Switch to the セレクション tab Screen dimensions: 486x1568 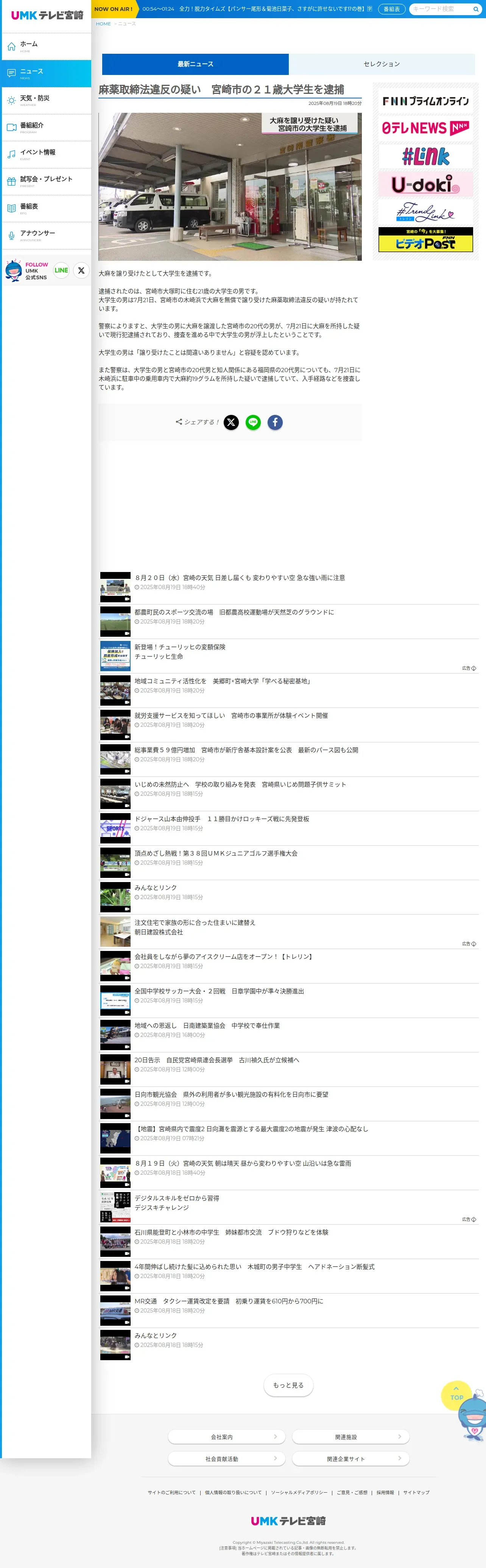pyautogui.click(x=382, y=64)
